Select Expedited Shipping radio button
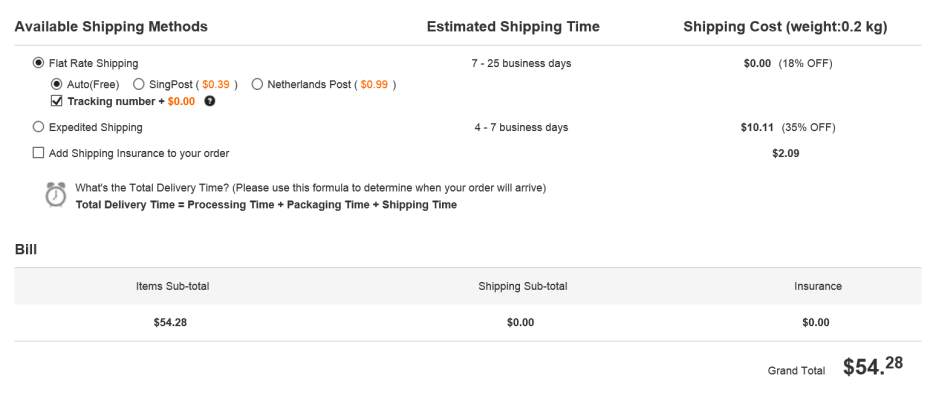 (x=38, y=127)
